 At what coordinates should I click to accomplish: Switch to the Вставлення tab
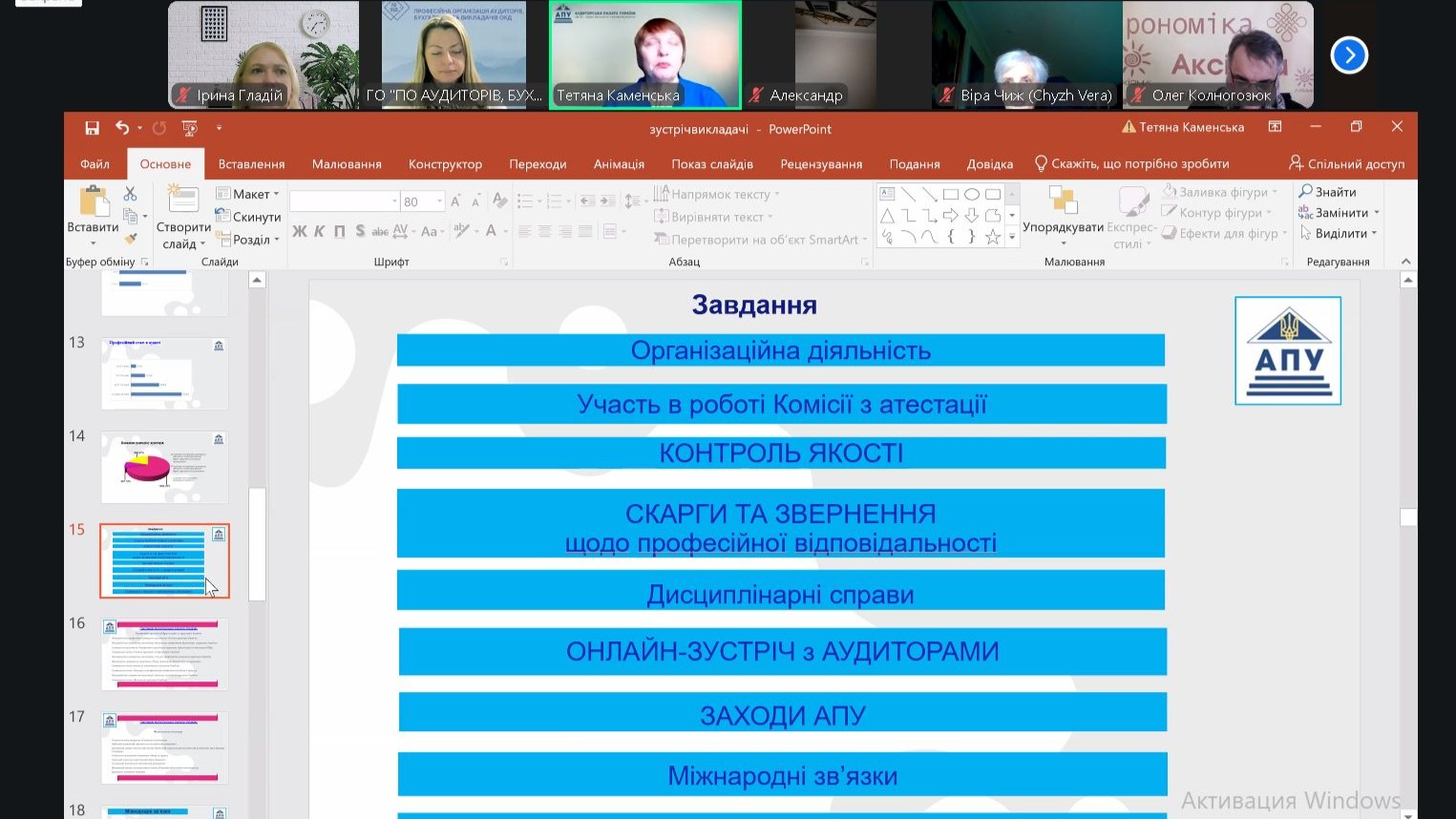pyautogui.click(x=251, y=164)
